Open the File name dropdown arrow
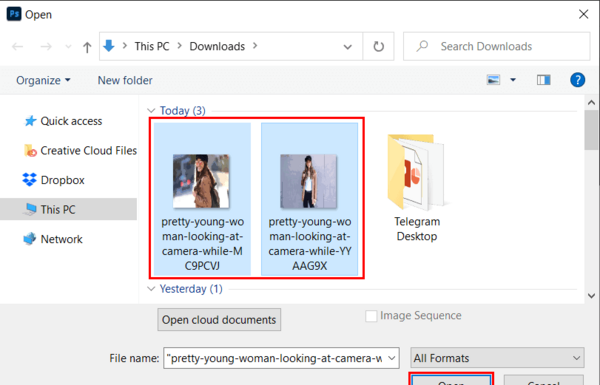The height and width of the screenshot is (385, 600). point(392,358)
